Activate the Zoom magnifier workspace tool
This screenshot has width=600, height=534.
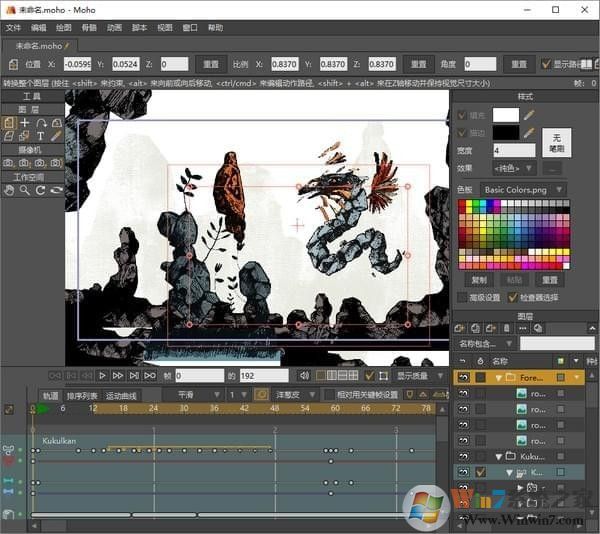tap(25, 190)
